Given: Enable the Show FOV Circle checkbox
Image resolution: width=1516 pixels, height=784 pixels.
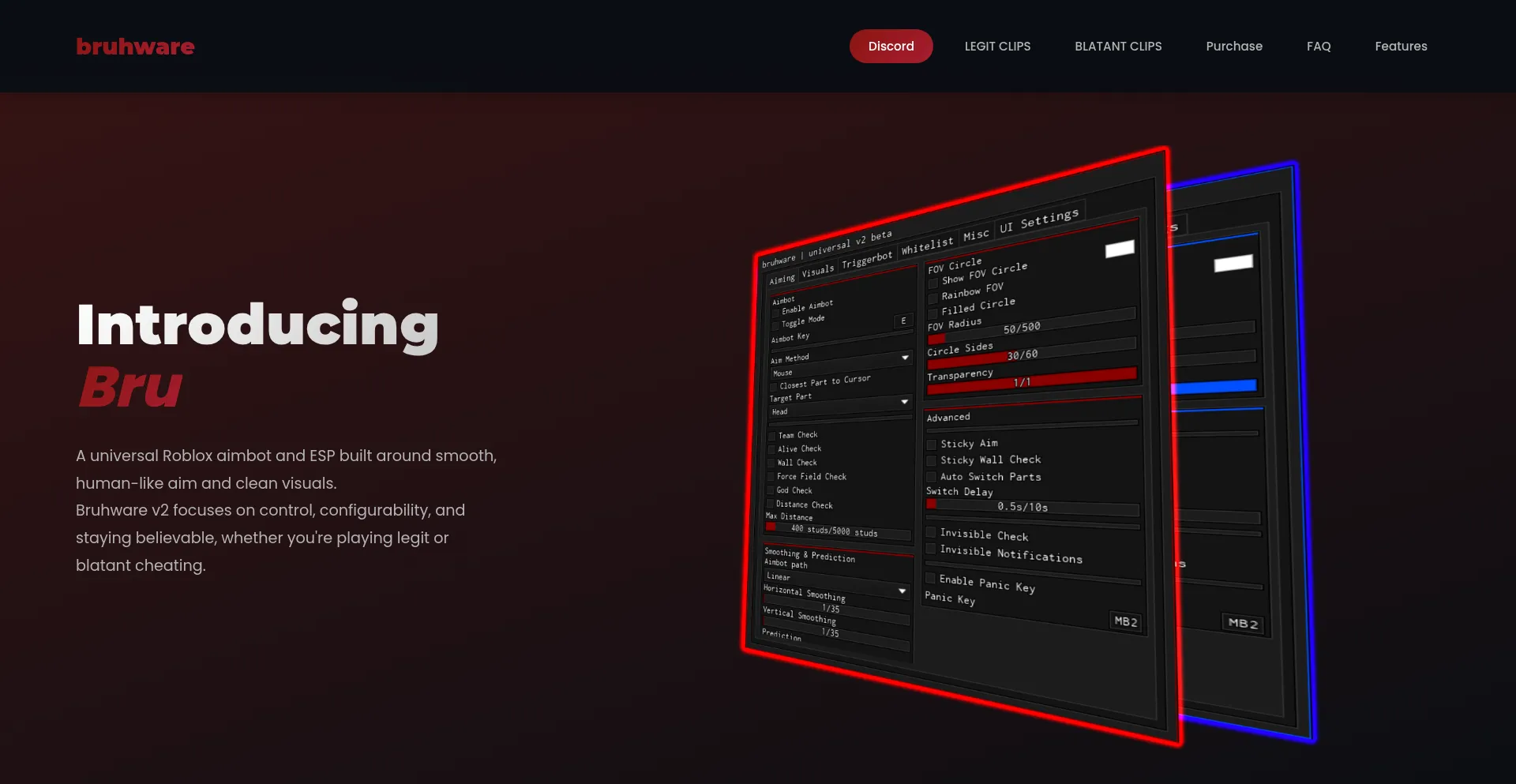Looking at the screenshot, I should click(933, 283).
